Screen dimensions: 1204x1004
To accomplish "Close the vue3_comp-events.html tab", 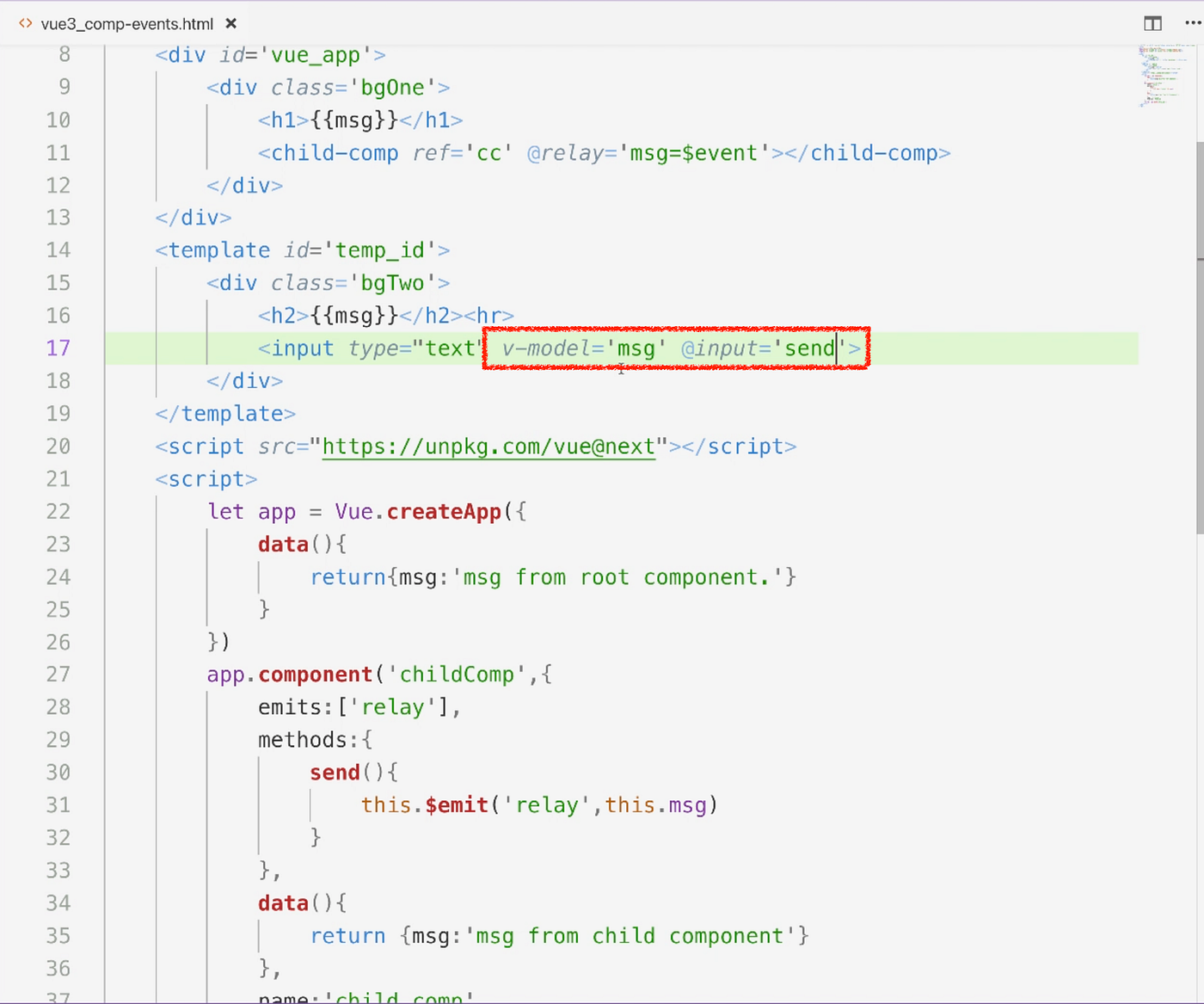I will coord(230,24).
